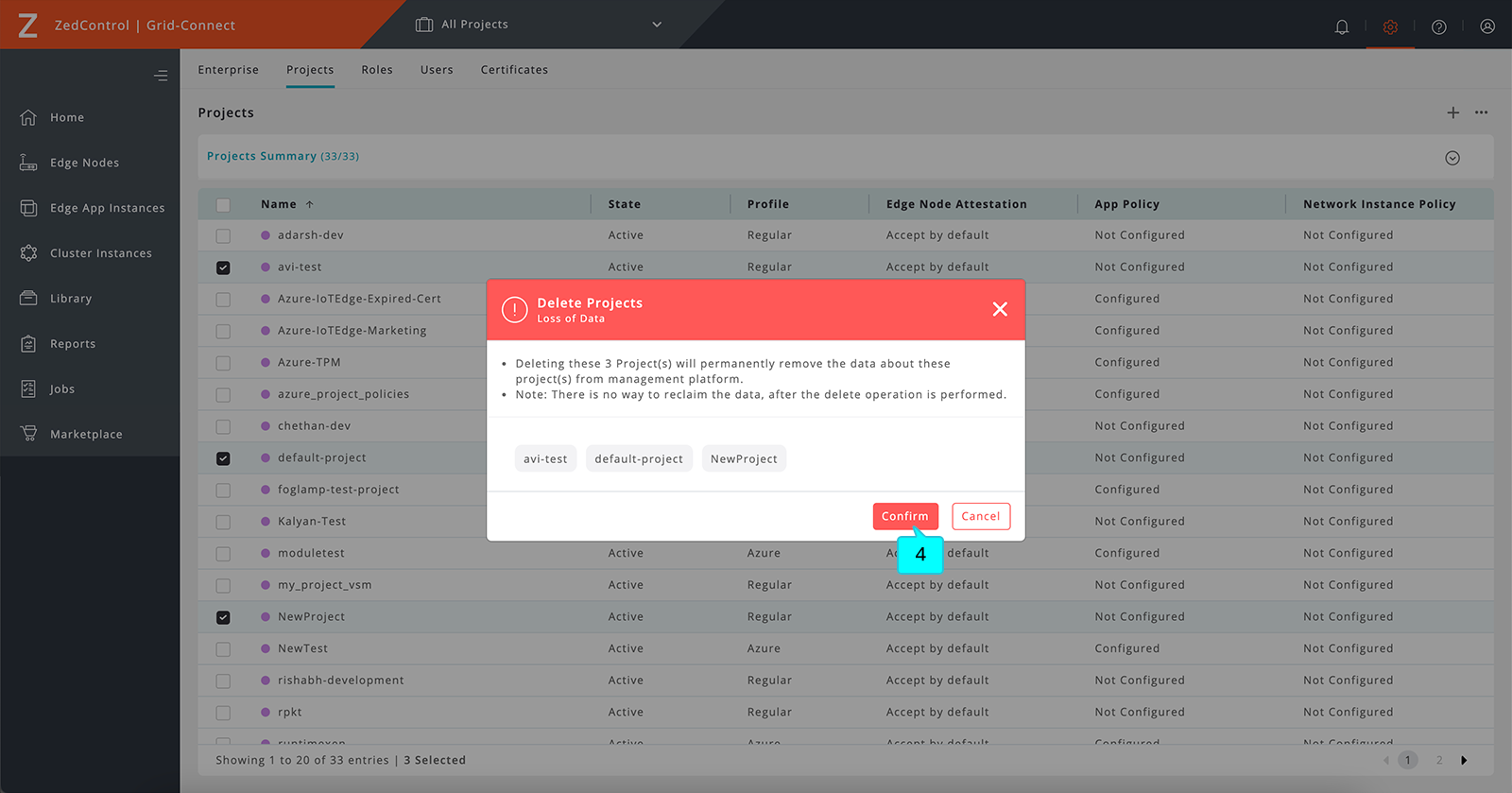Click the NewProject chip in the dialog
This screenshot has width=1512, height=793.
point(744,458)
